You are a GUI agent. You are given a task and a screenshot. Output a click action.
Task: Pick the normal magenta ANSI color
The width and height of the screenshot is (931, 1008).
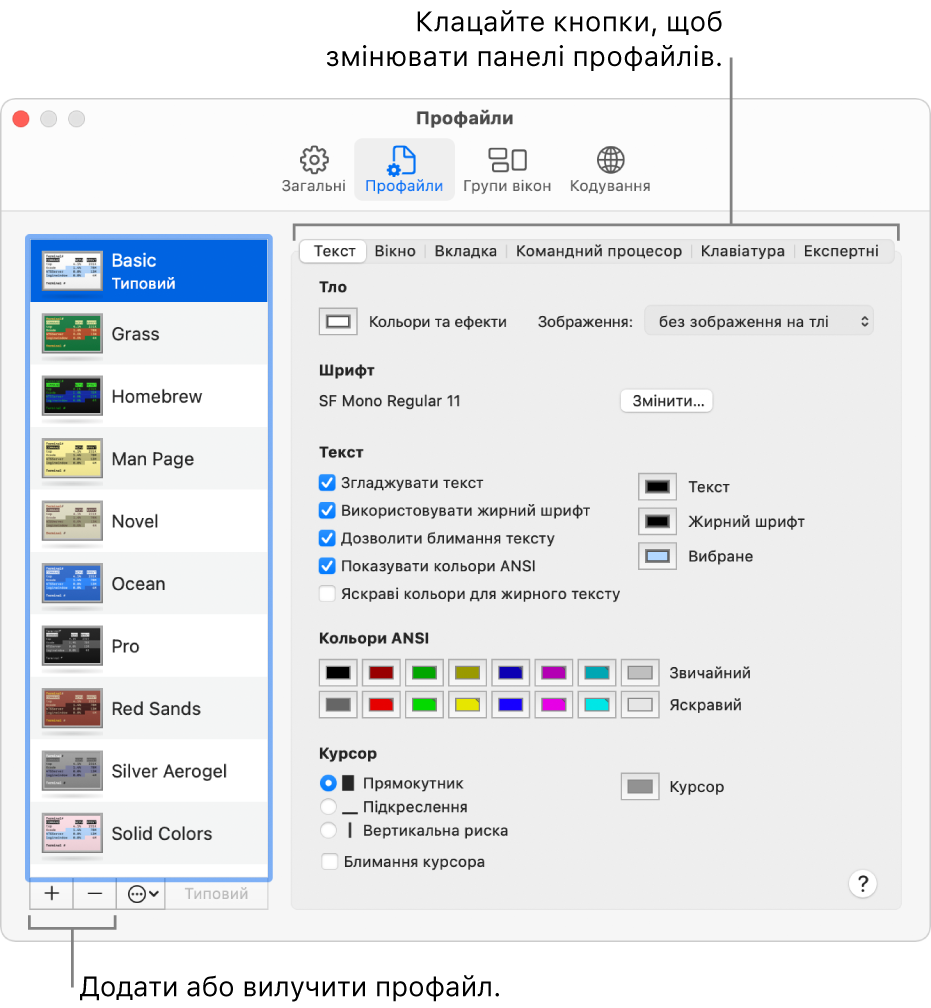coord(554,672)
